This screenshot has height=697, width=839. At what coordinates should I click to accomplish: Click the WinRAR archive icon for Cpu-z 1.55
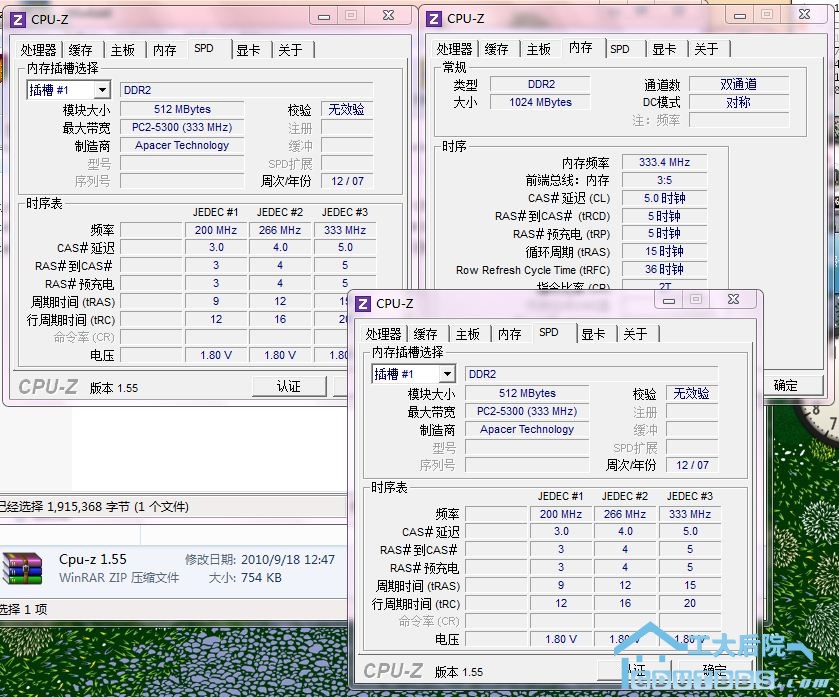click(x=23, y=569)
